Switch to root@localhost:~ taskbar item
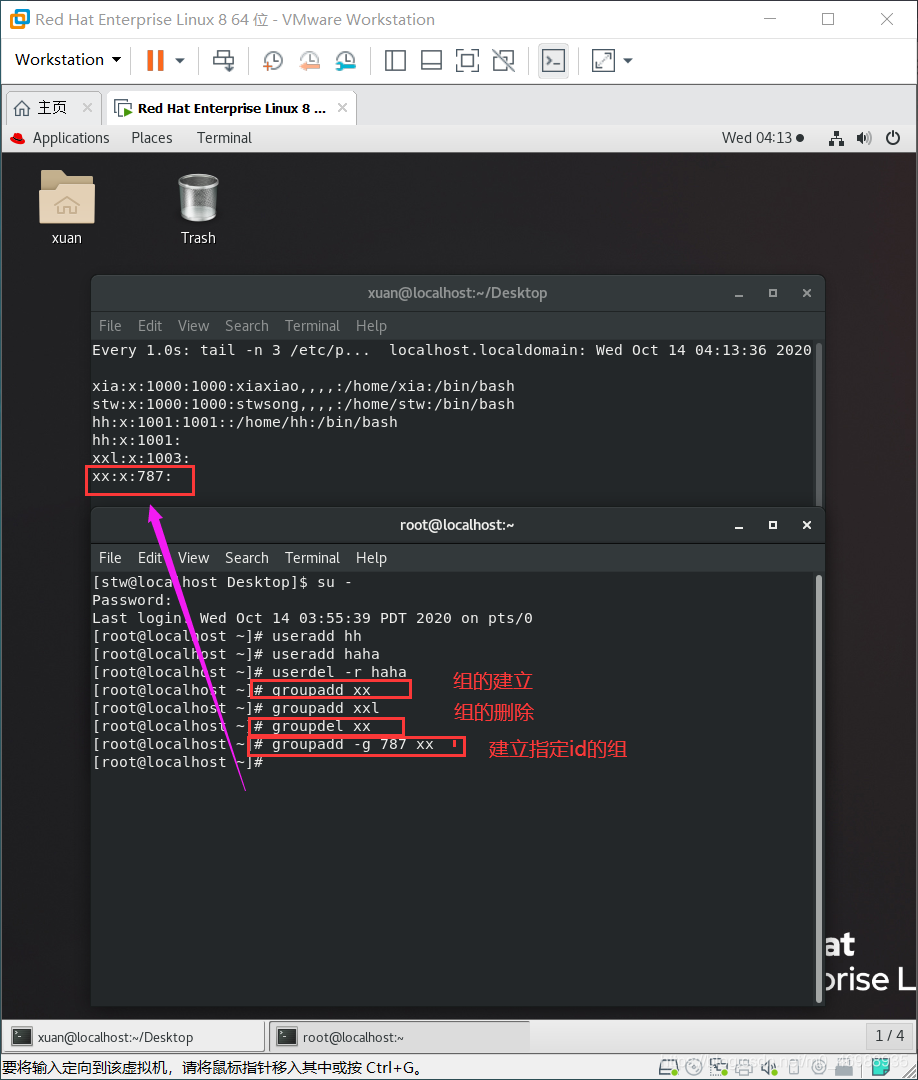Image resolution: width=918 pixels, height=1080 pixels. [x=399, y=1037]
